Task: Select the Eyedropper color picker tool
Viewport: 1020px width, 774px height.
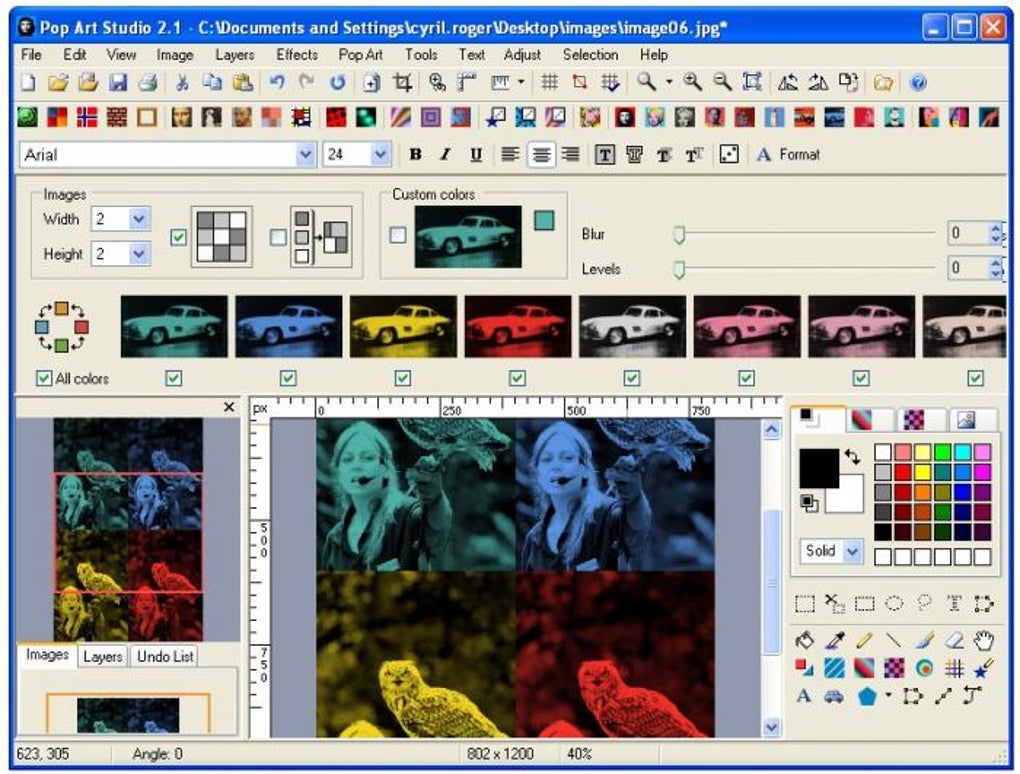Action: tap(835, 641)
